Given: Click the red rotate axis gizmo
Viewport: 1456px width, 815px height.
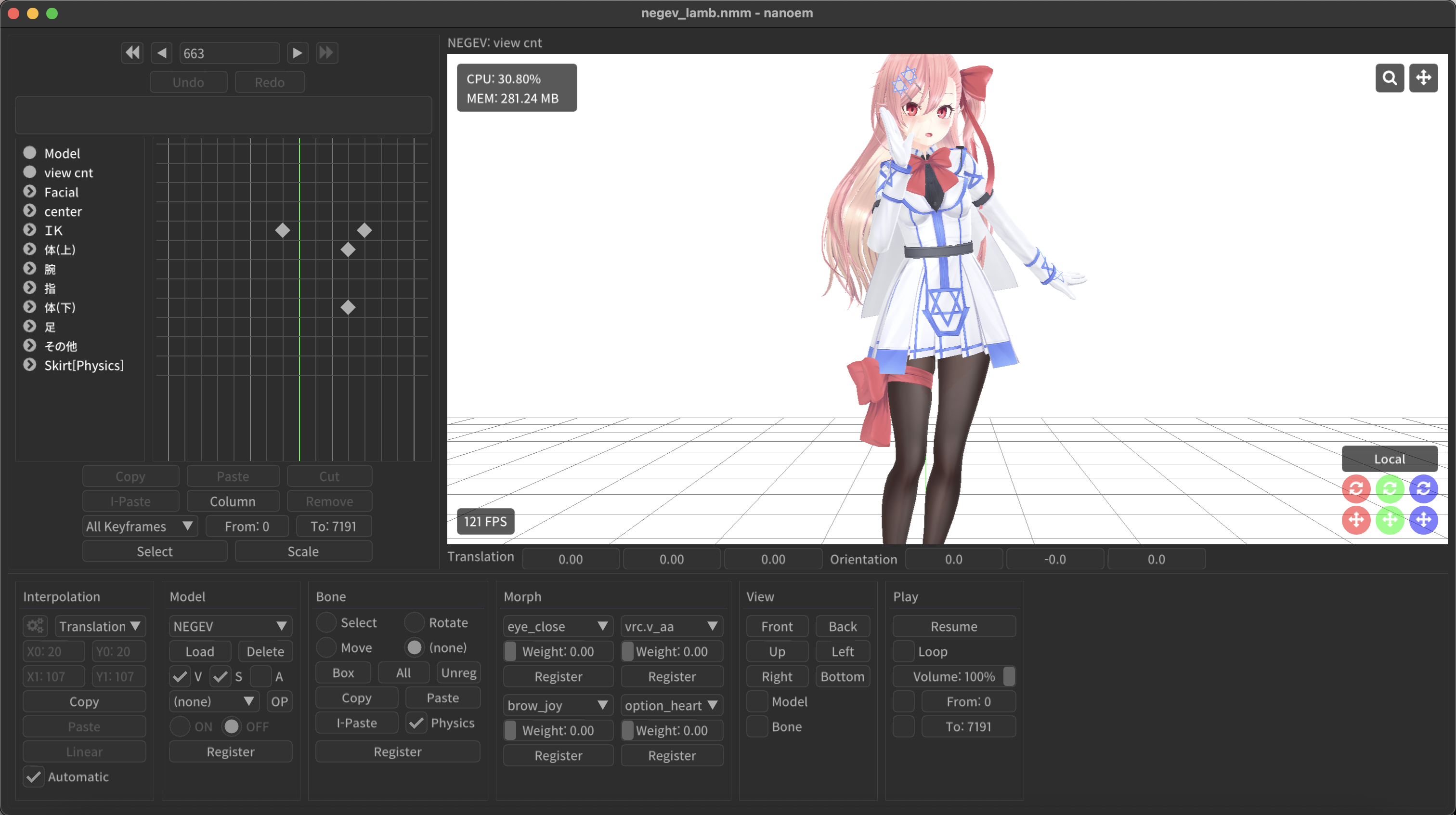Looking at the screenshot, I should tap(1355, 488).
